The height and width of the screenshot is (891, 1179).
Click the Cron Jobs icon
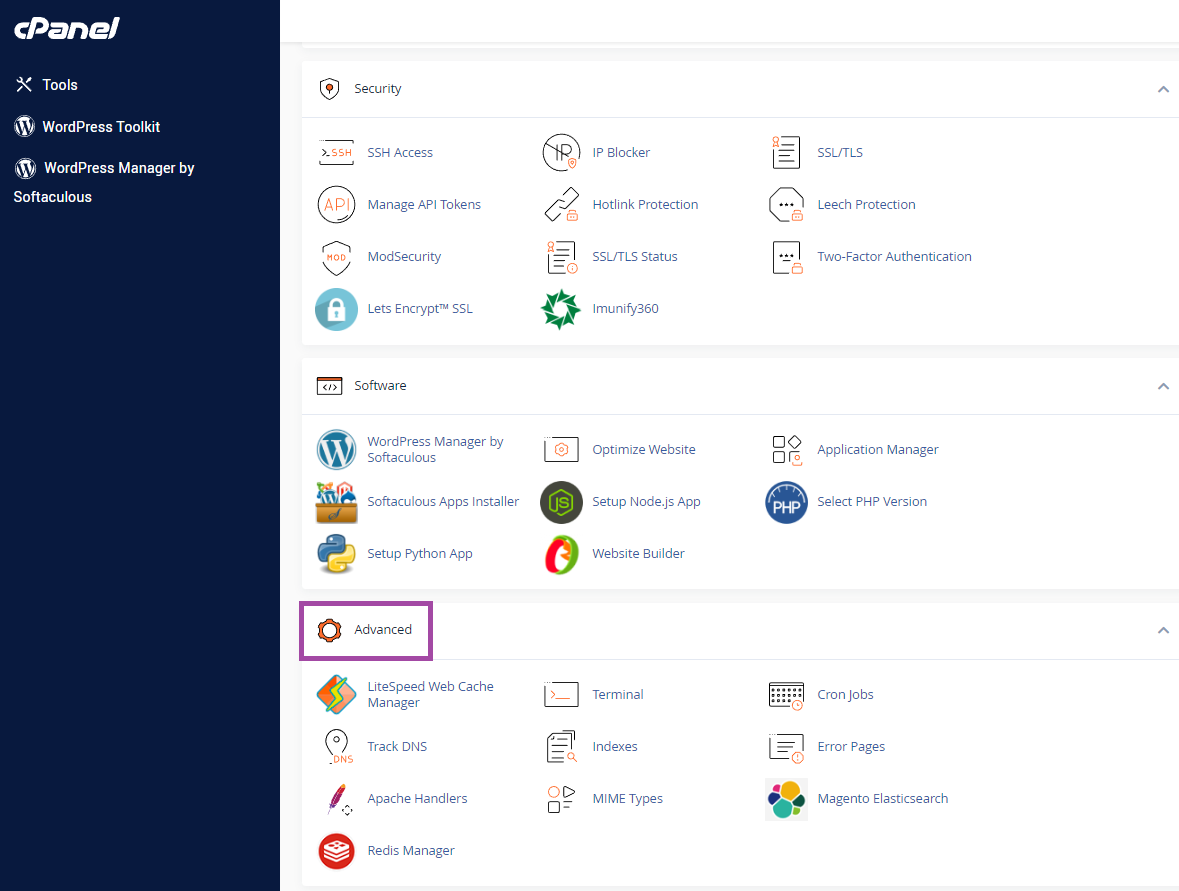point(786,695)
